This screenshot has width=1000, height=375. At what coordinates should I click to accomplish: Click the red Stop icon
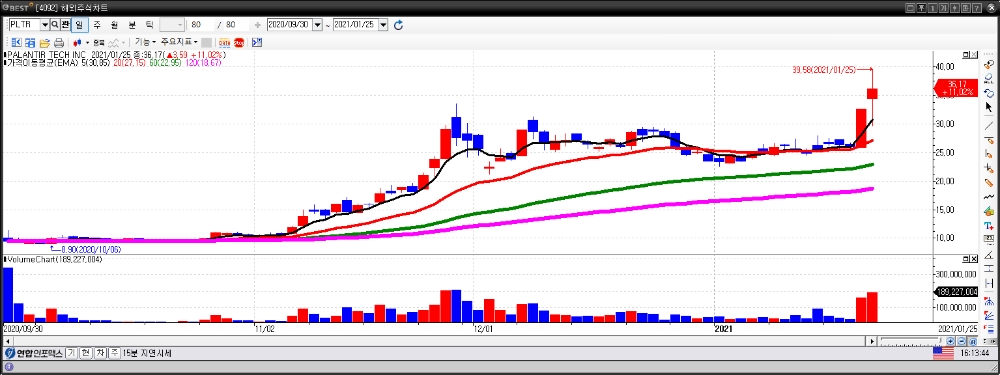coord(239,43)
